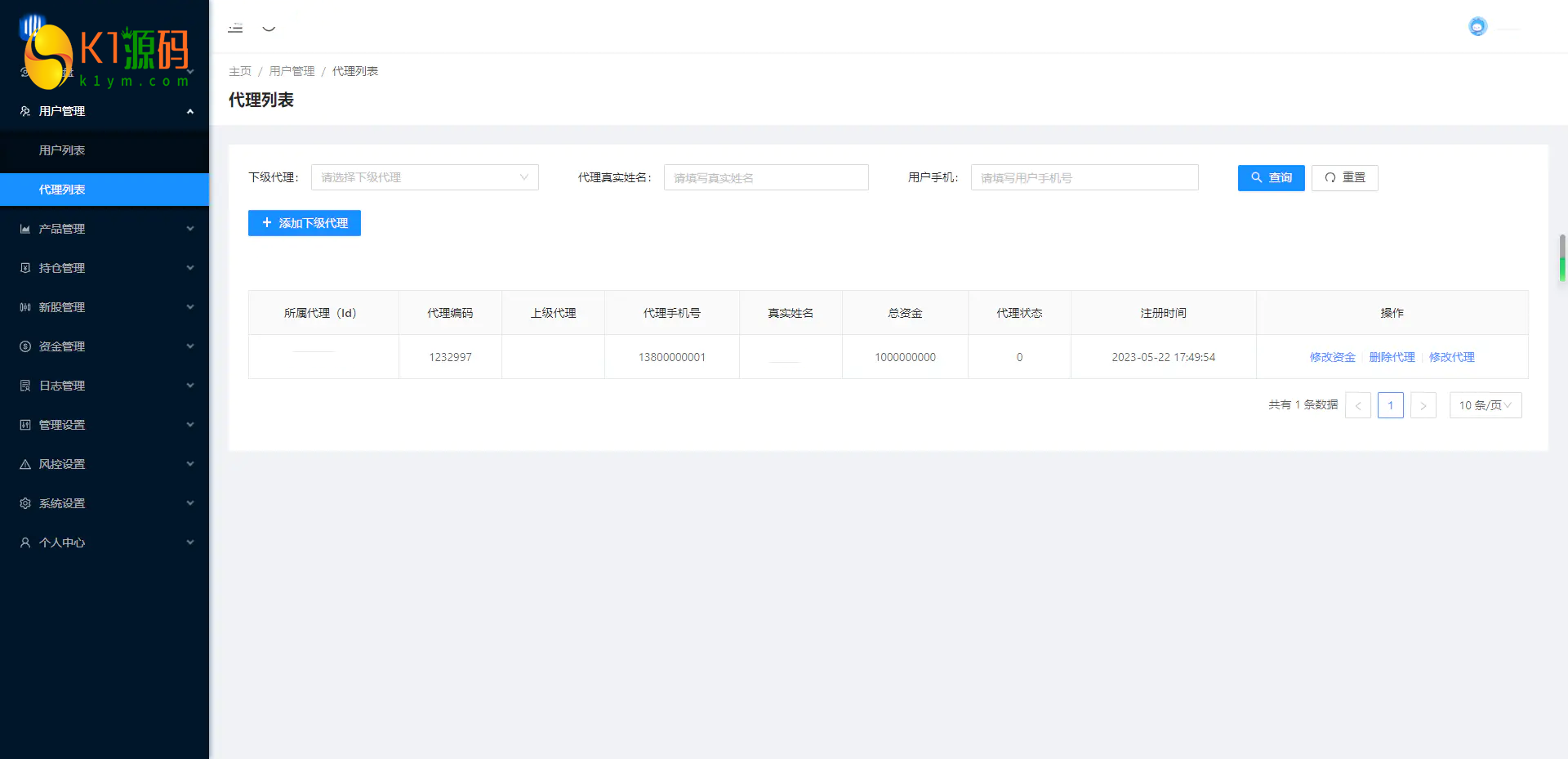
Task: Click 修改资金 link in the table row
Action: [x=1332, y=357]
